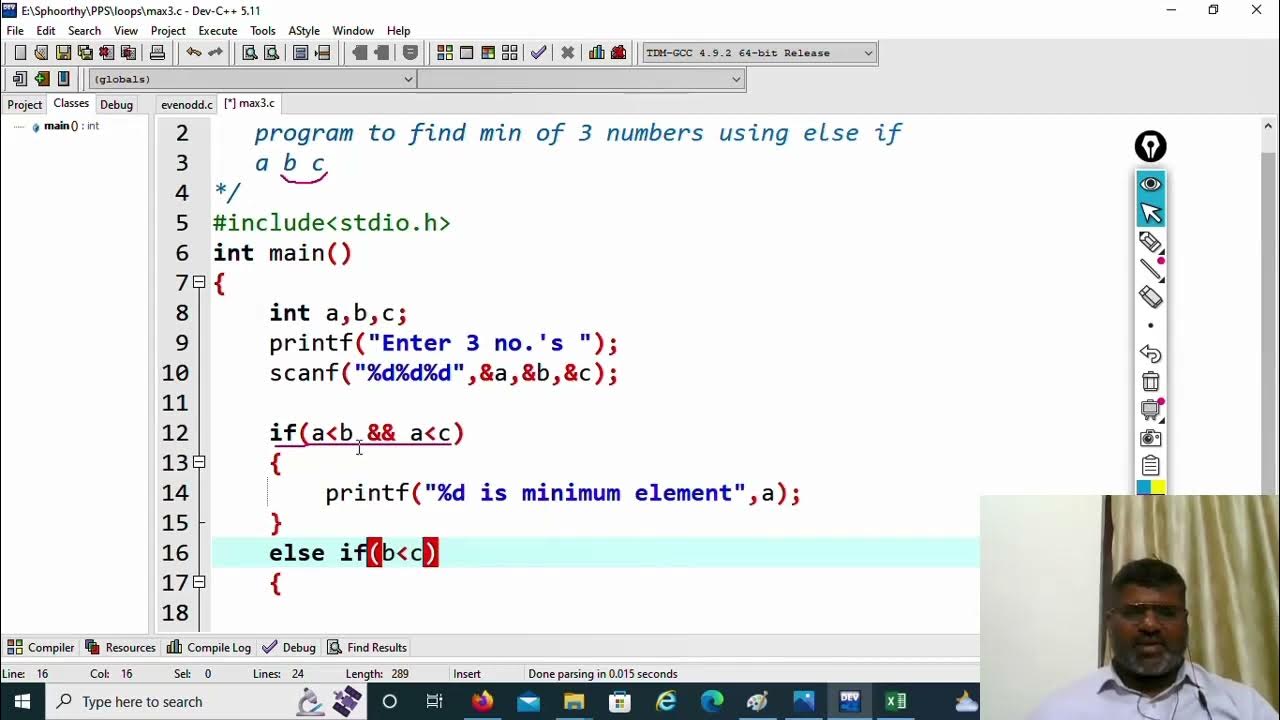
Task: Open the empty member function dropdown
Action: (x=581, y=79)
